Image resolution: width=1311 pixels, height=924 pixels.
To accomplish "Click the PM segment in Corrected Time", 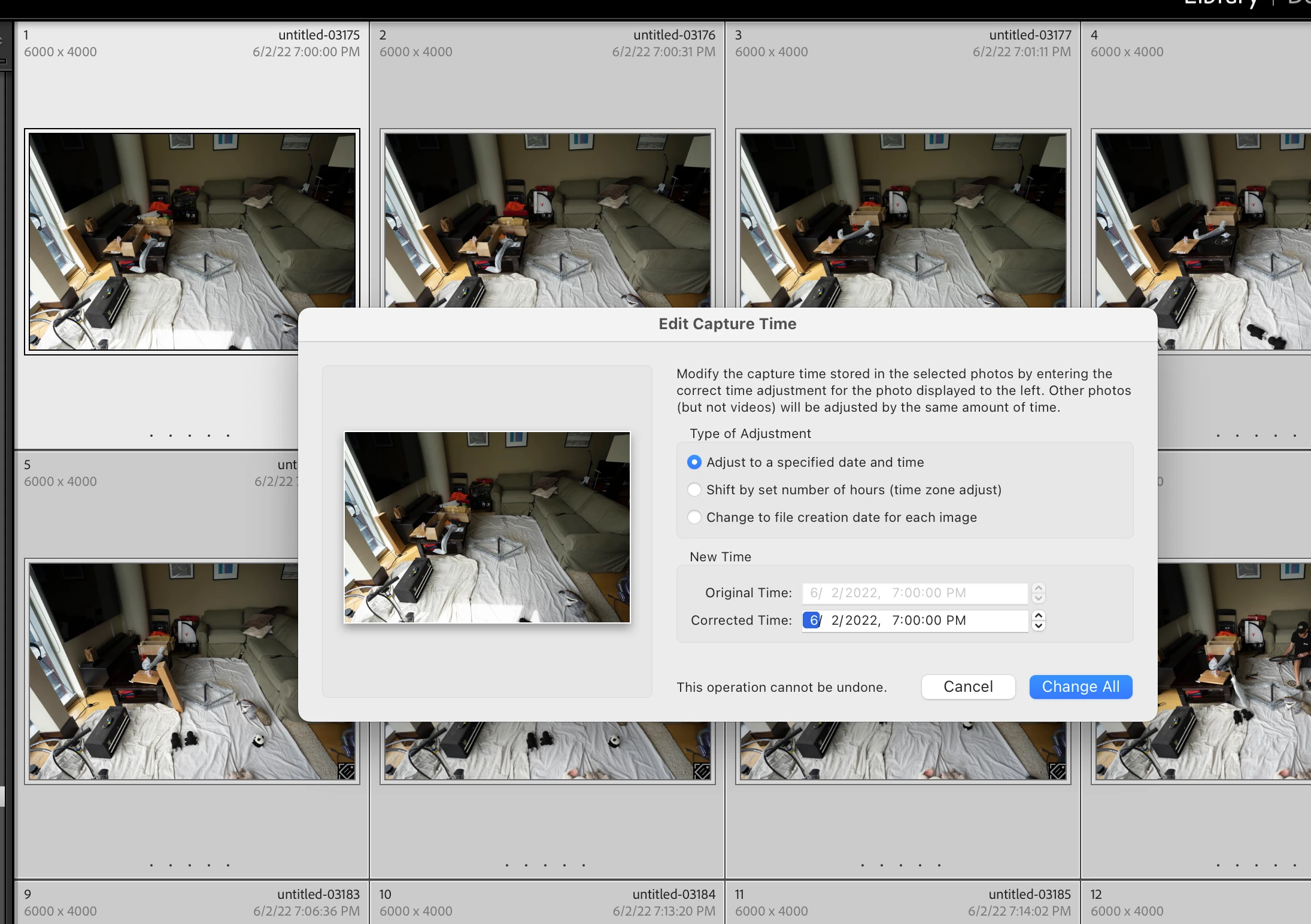I will point(957,620).
